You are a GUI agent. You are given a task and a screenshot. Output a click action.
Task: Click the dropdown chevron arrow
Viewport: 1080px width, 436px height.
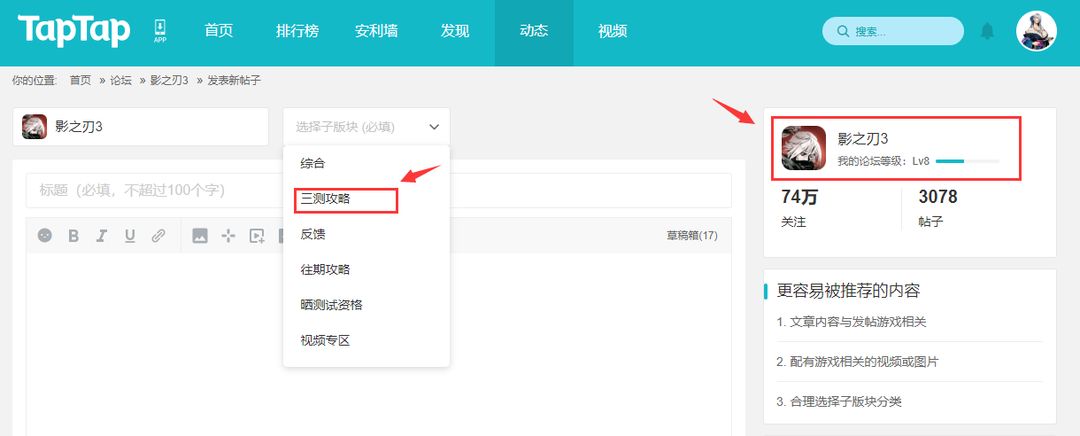tap(434, 127)
